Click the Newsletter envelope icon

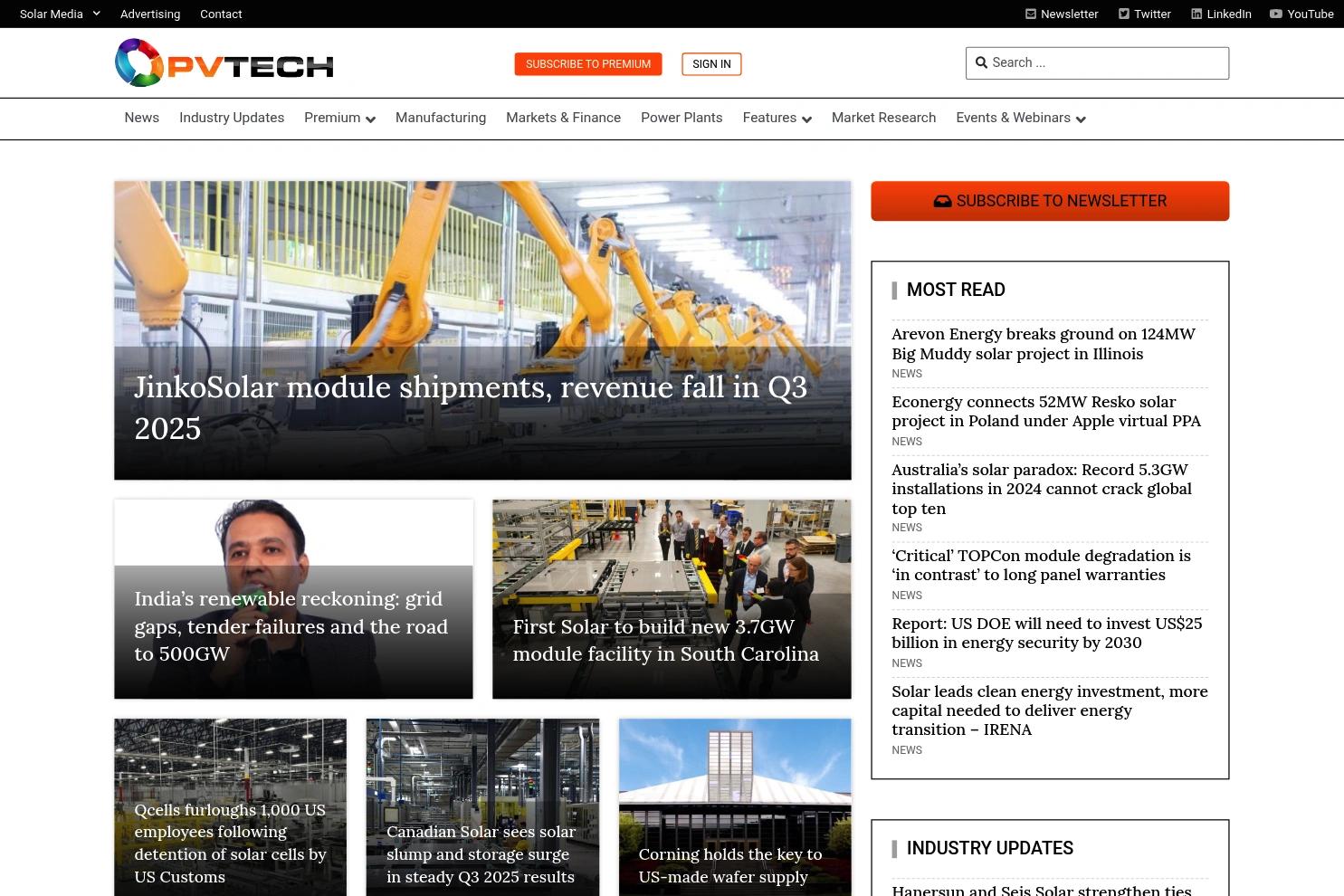click(1030, 14)
